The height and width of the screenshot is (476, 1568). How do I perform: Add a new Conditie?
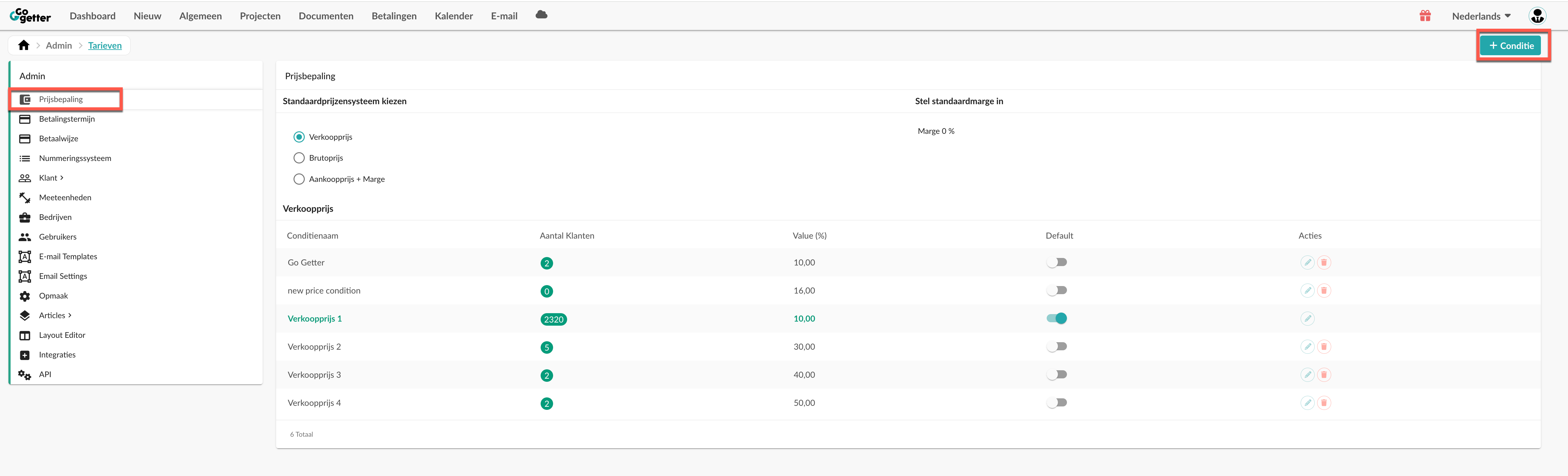click(1510, 46)
